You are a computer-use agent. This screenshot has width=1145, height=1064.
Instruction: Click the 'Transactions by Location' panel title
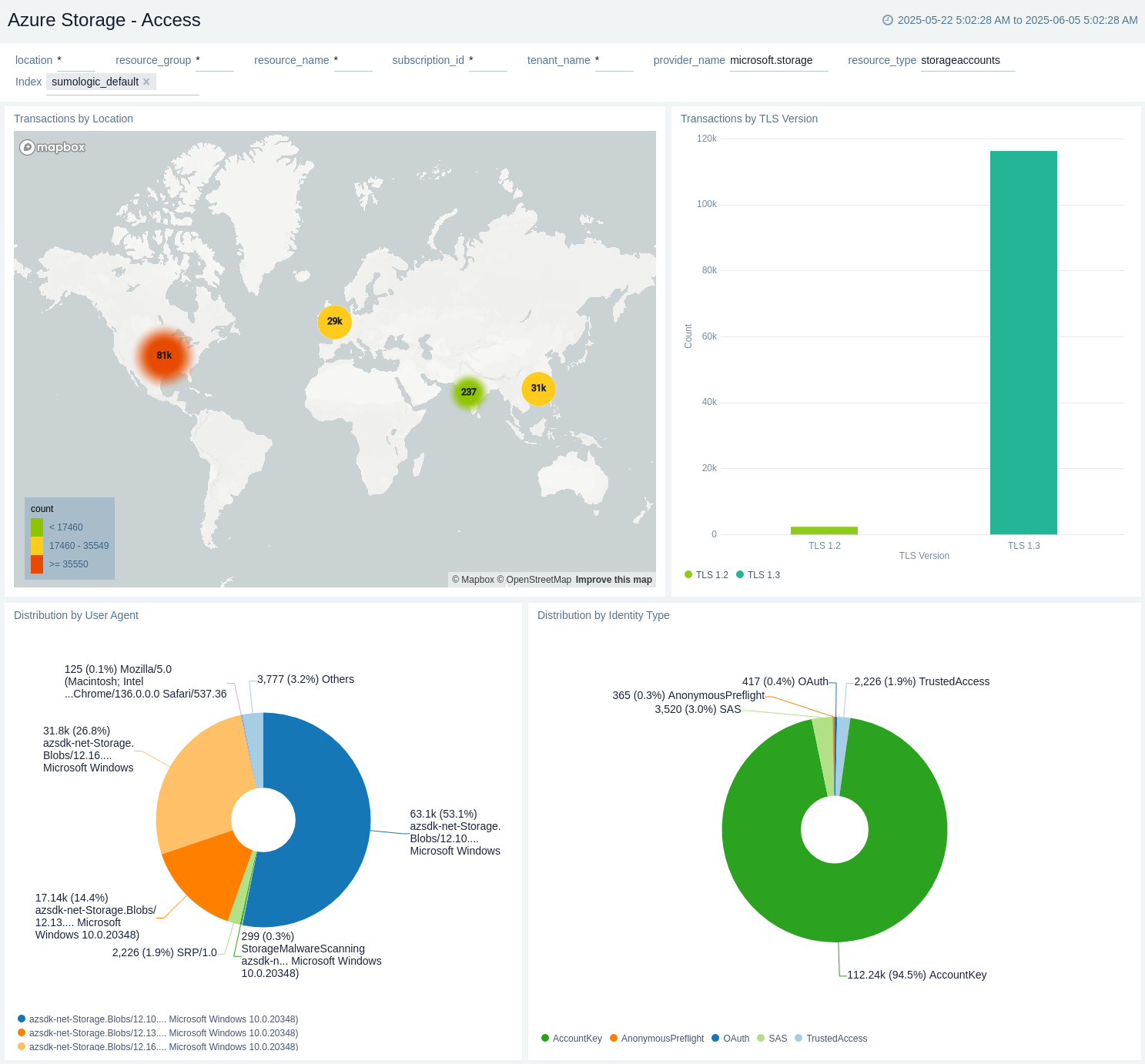pos(73,119)
